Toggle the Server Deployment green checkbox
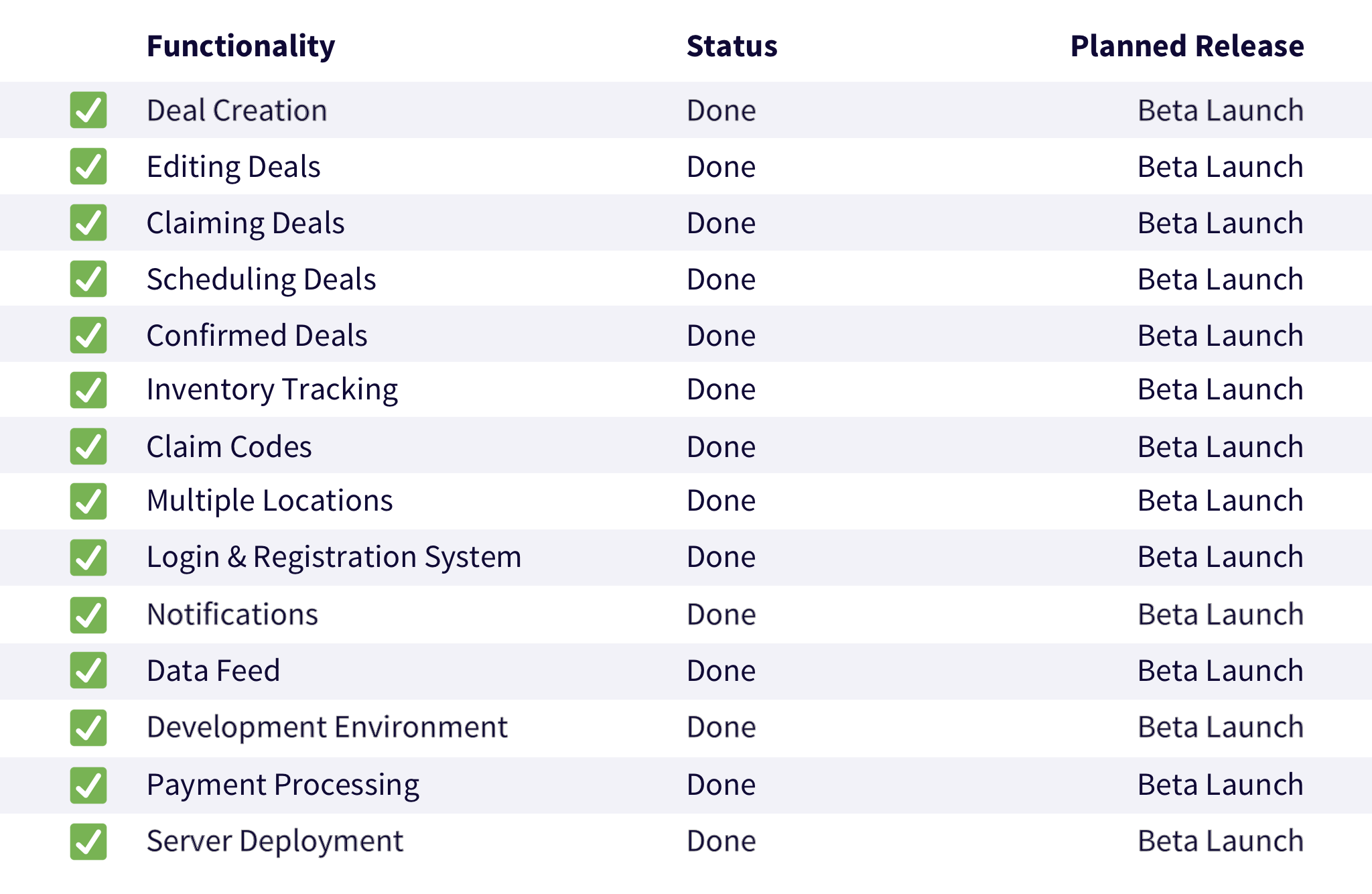 (x=88, y=842)
